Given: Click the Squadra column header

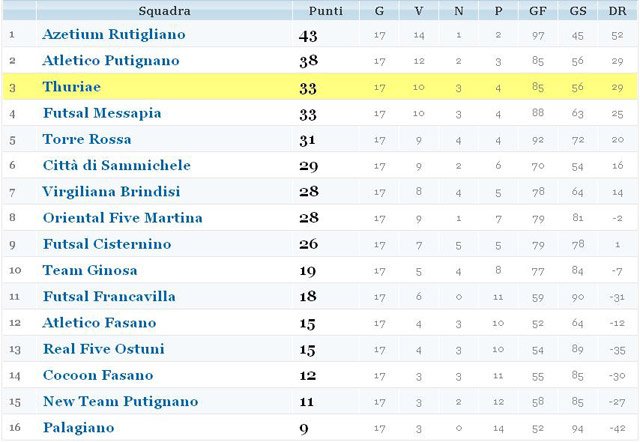Looking at the screenshot, I should [164, 11].
